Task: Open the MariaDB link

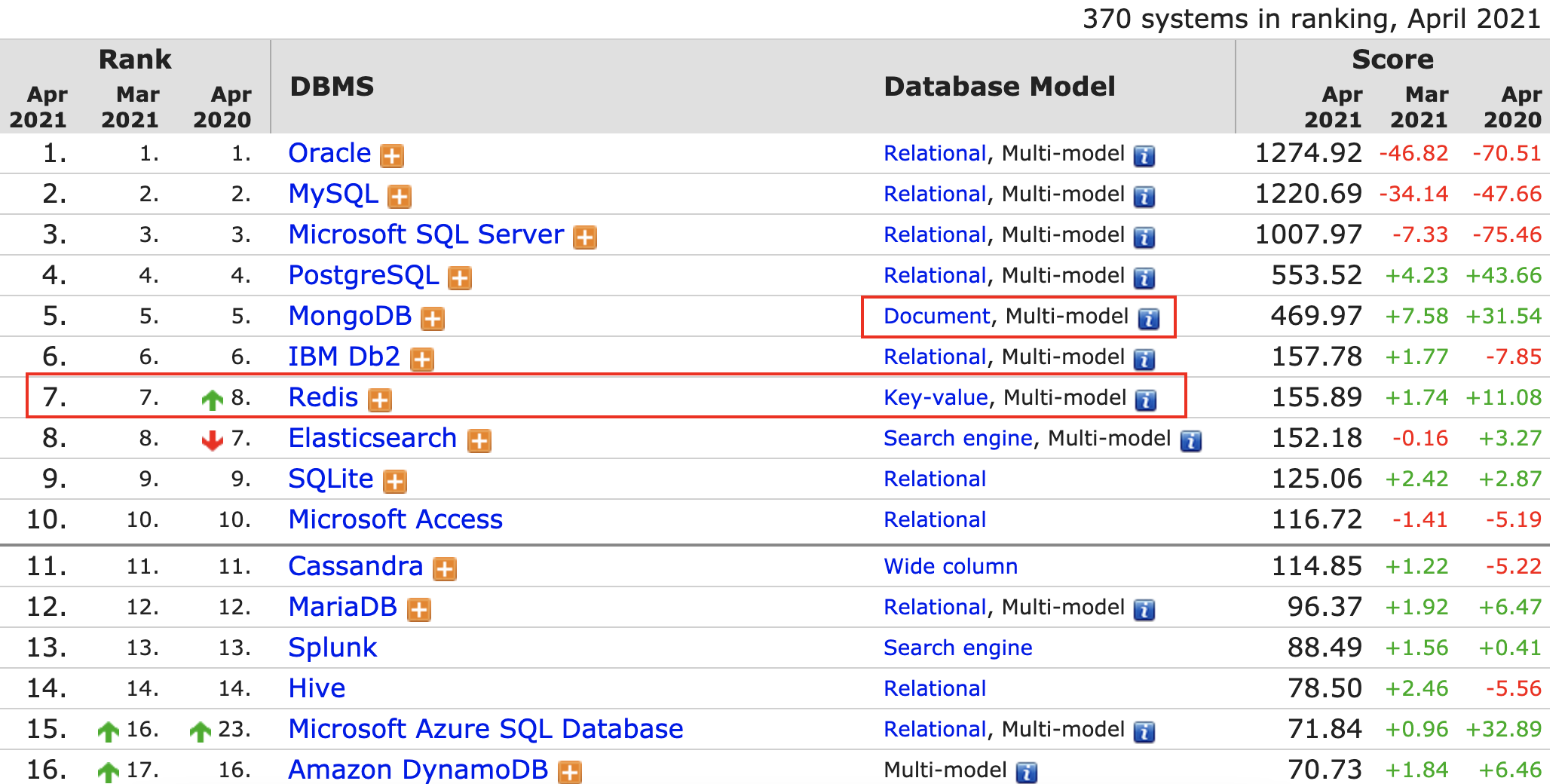Action: [x=342, y=607]
